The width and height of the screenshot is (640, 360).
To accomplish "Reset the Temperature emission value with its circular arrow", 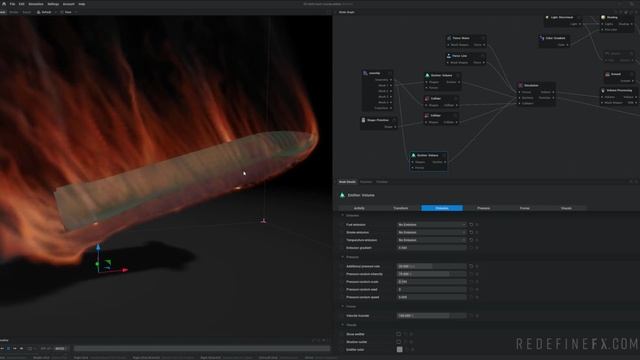I will (x=471, y=240).
